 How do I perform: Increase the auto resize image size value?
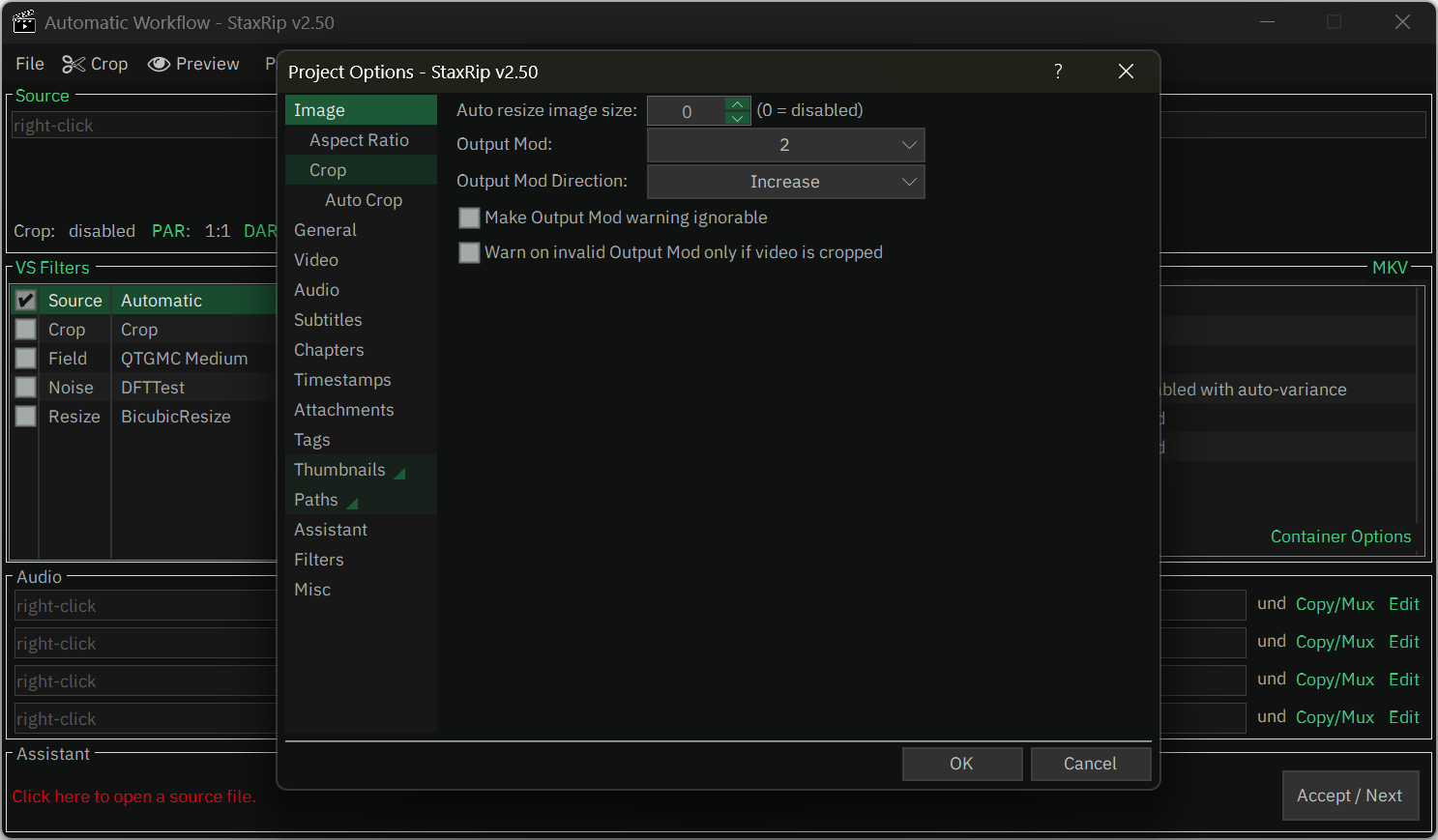(x=738, y=103)
